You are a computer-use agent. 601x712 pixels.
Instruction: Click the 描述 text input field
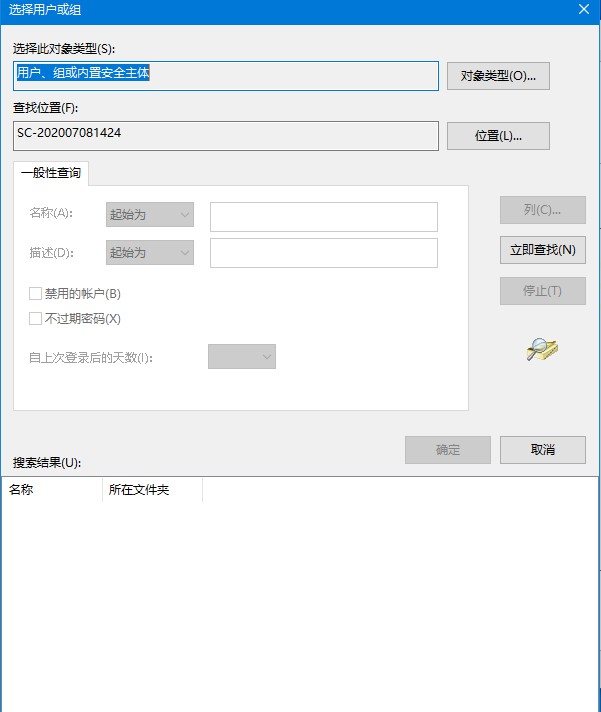323,253
